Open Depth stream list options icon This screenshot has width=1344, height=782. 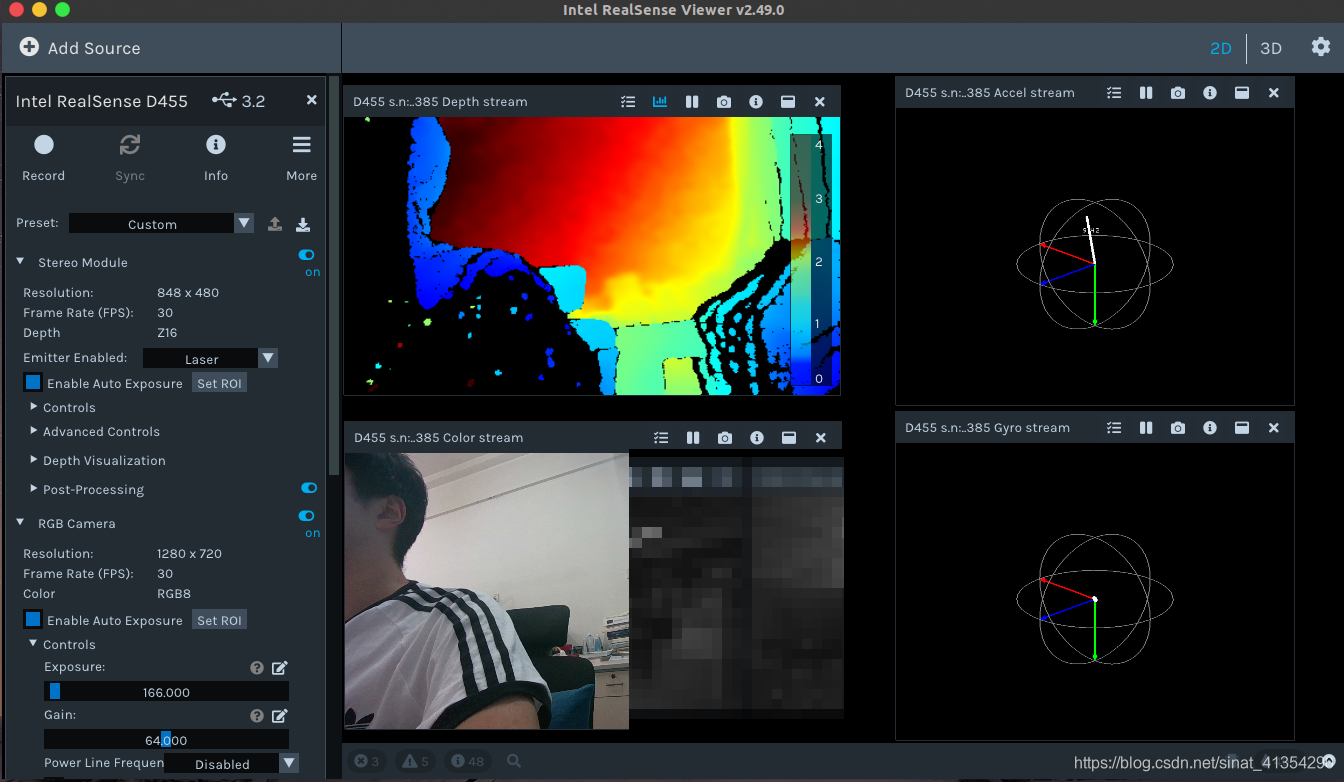pyautogui.click(x=628, y=102)
